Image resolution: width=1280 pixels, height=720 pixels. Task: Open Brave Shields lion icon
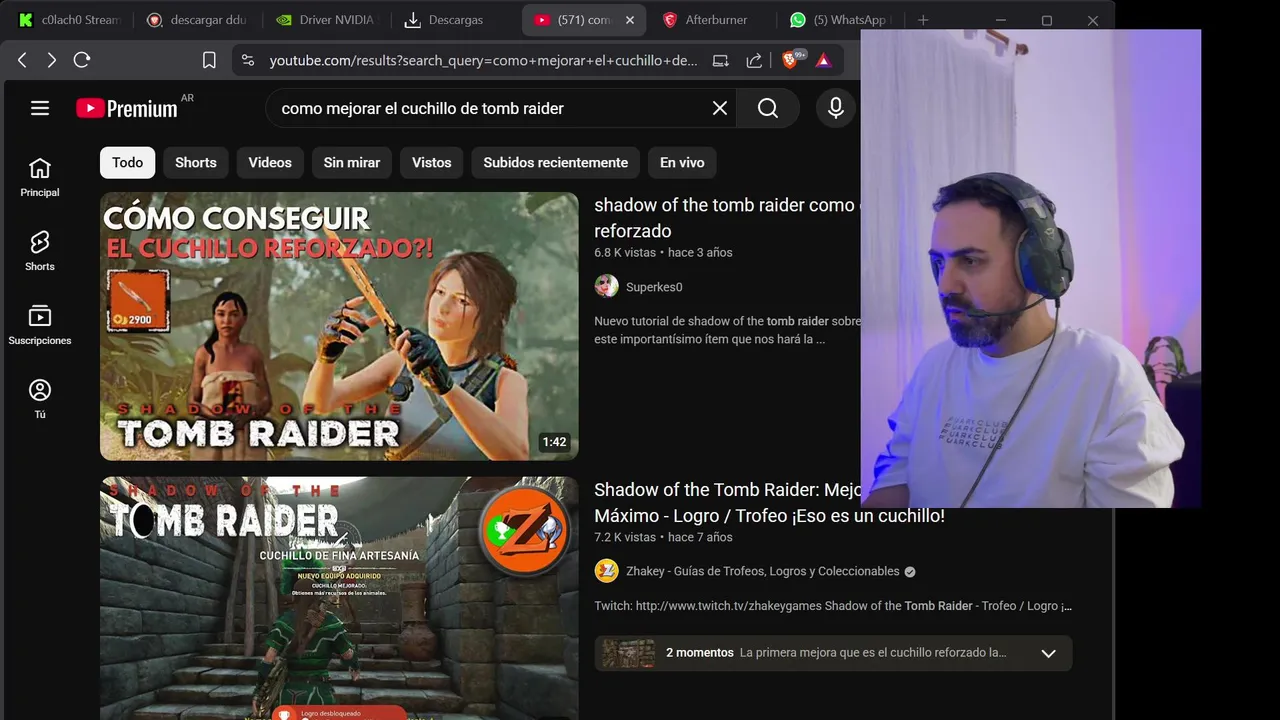[x=792, y=60]
